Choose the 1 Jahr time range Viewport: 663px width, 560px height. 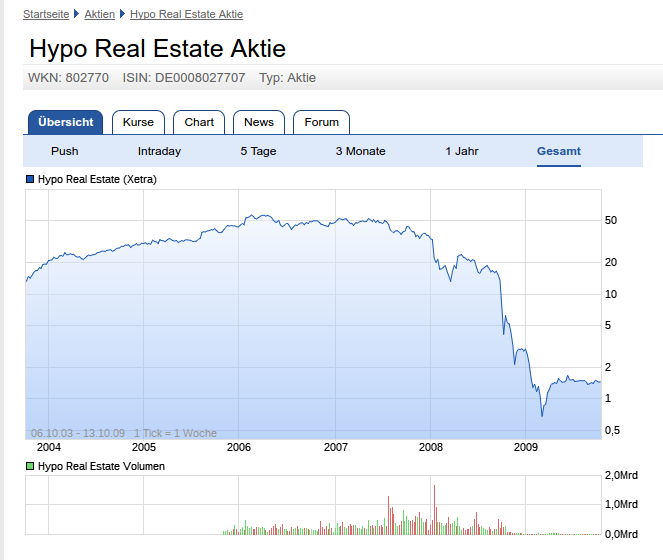462,151
